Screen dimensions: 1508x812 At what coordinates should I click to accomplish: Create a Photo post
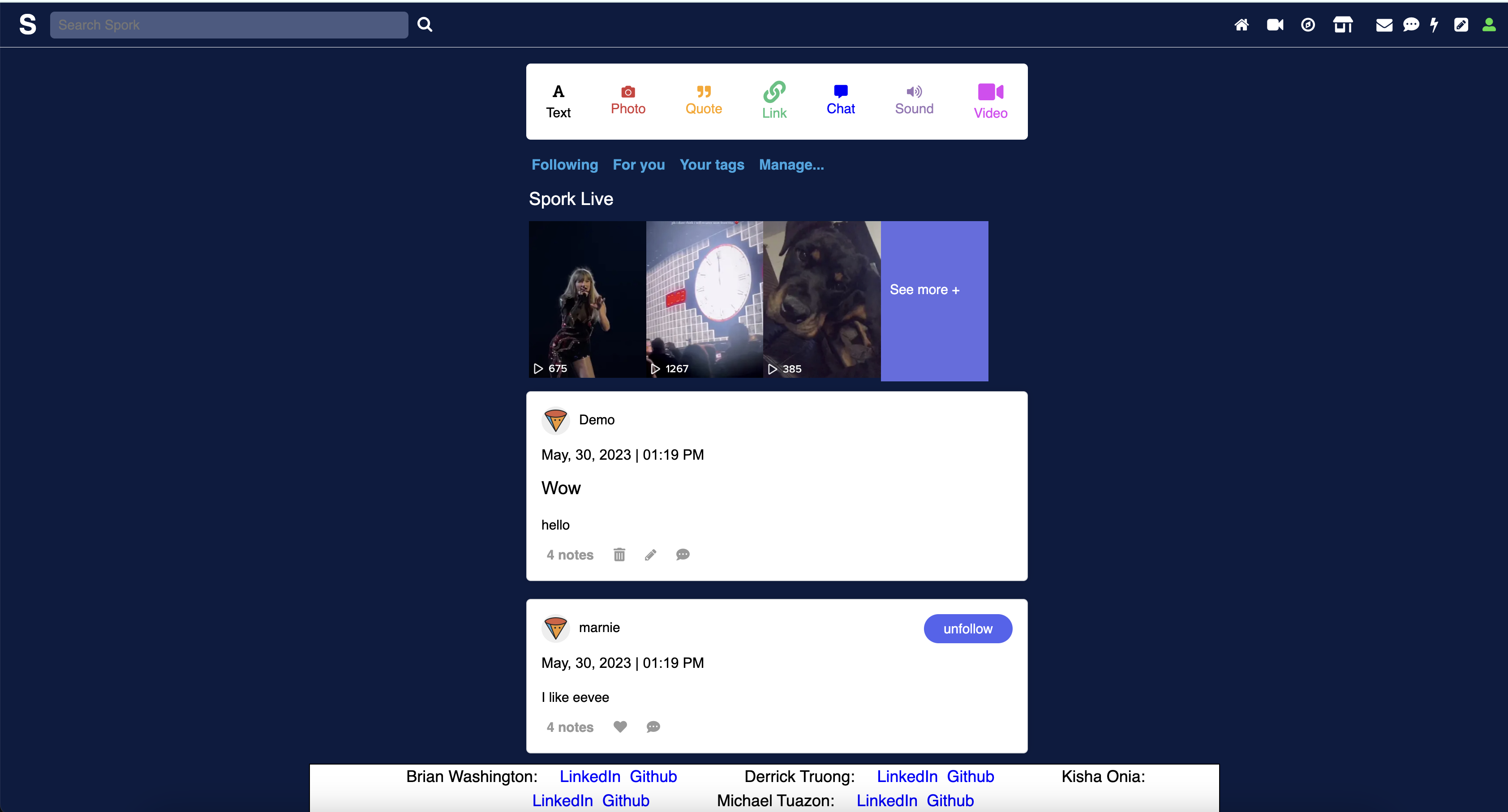tap(628, 100)
